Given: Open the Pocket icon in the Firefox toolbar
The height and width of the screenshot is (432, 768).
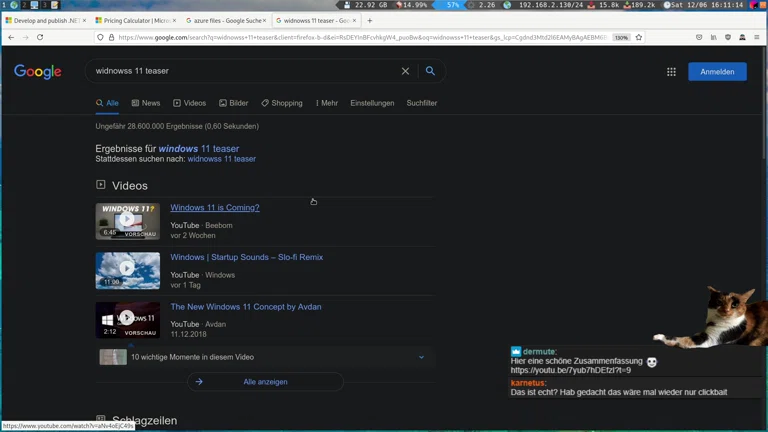Looking at the screenshot, I should (699, 37).
